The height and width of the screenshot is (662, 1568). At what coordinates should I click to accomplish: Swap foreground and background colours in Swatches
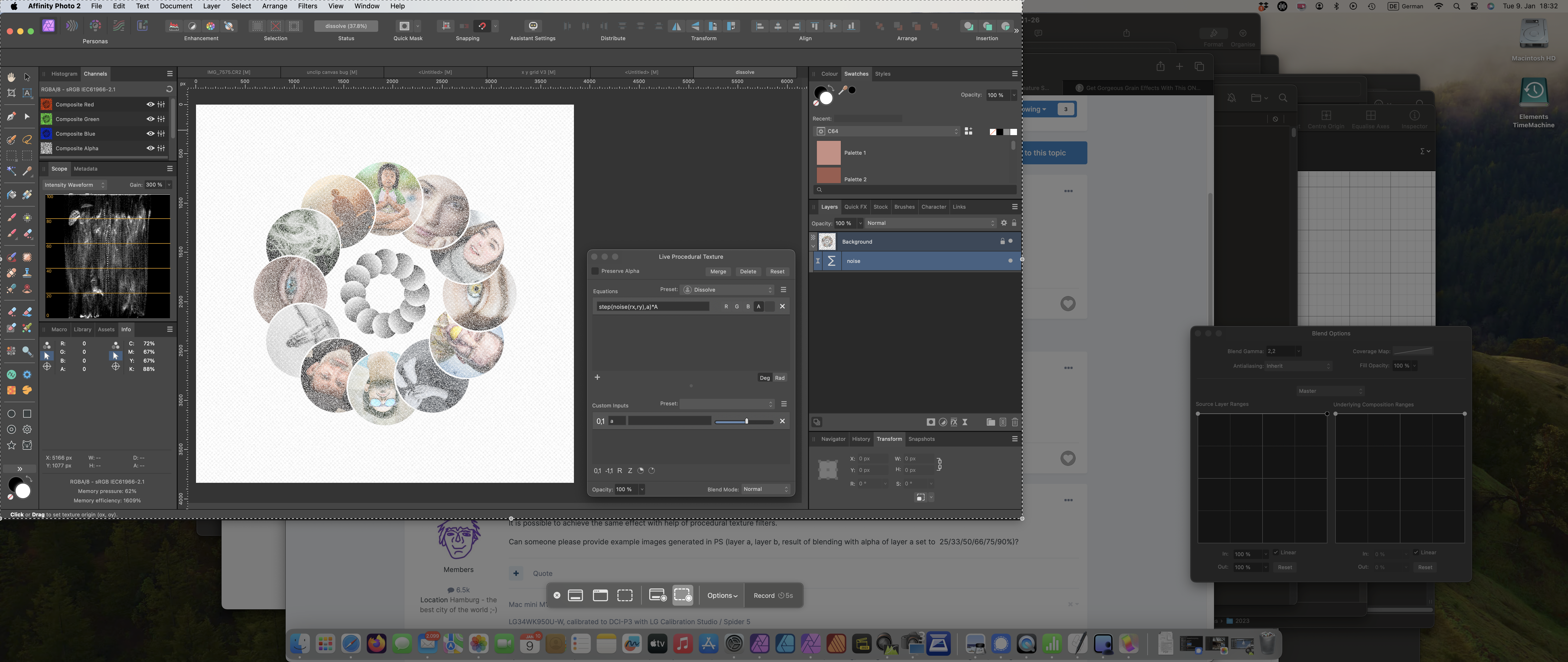(831, 88)
